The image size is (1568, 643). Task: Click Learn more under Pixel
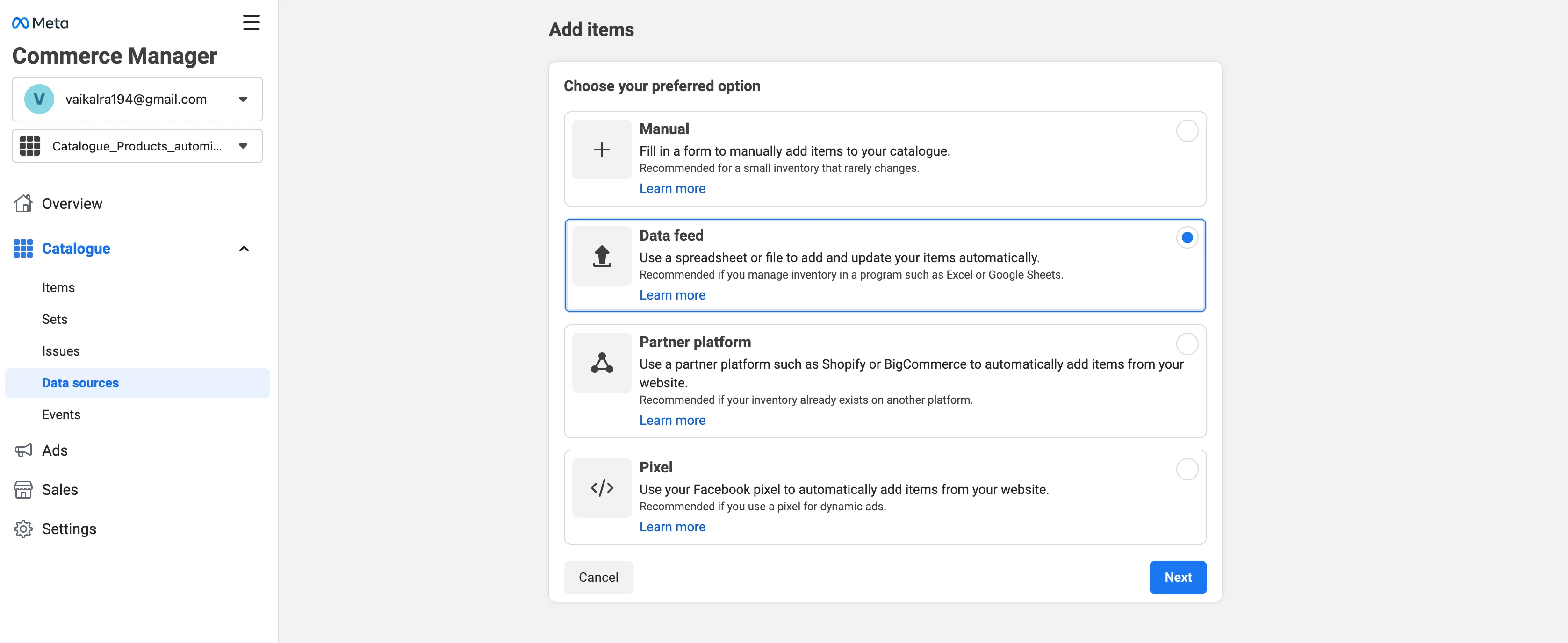(672, 527)
